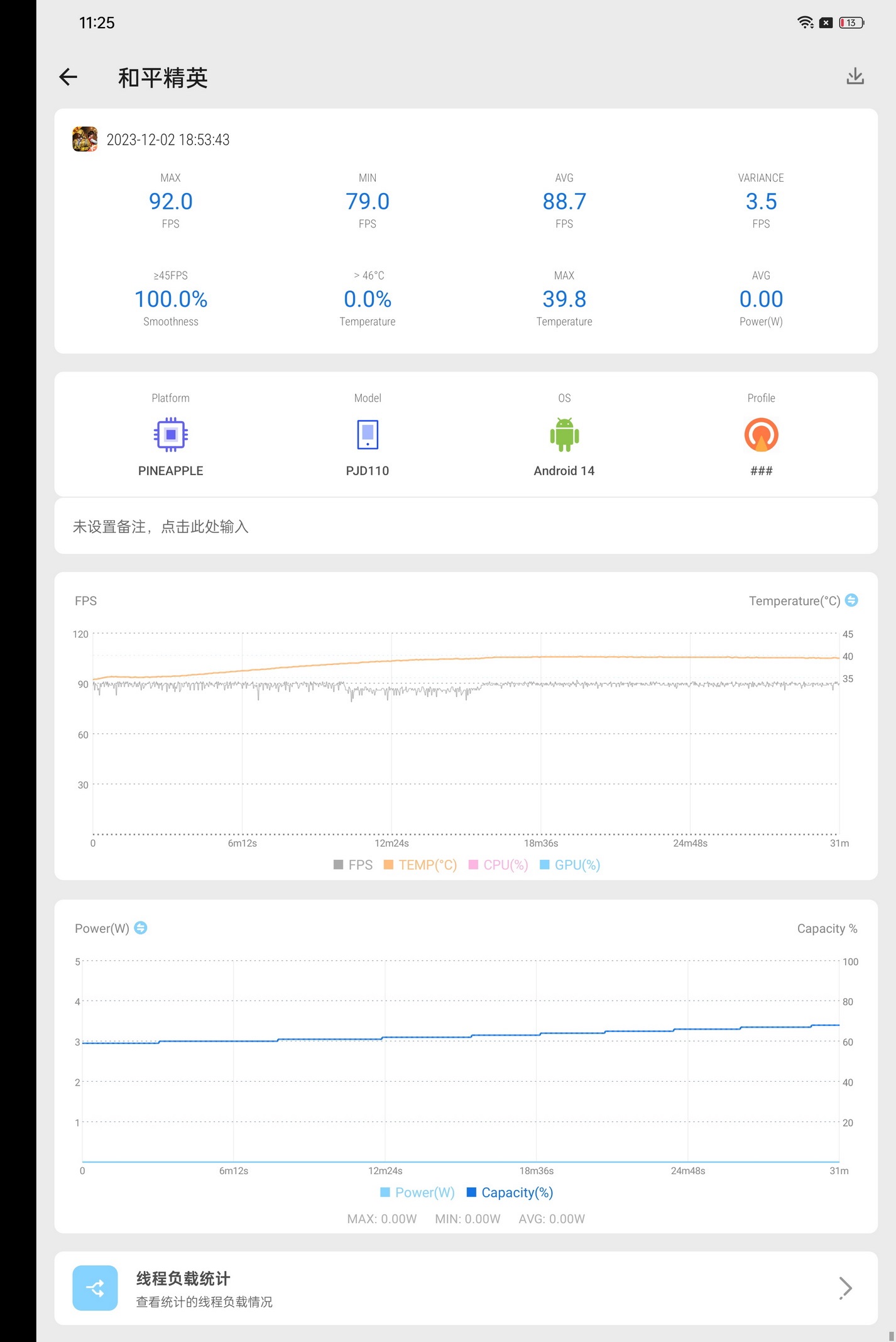Tap the download report icon
Image resolution: width=896 pixels, height=1342 pixels.
pos(855,77)
